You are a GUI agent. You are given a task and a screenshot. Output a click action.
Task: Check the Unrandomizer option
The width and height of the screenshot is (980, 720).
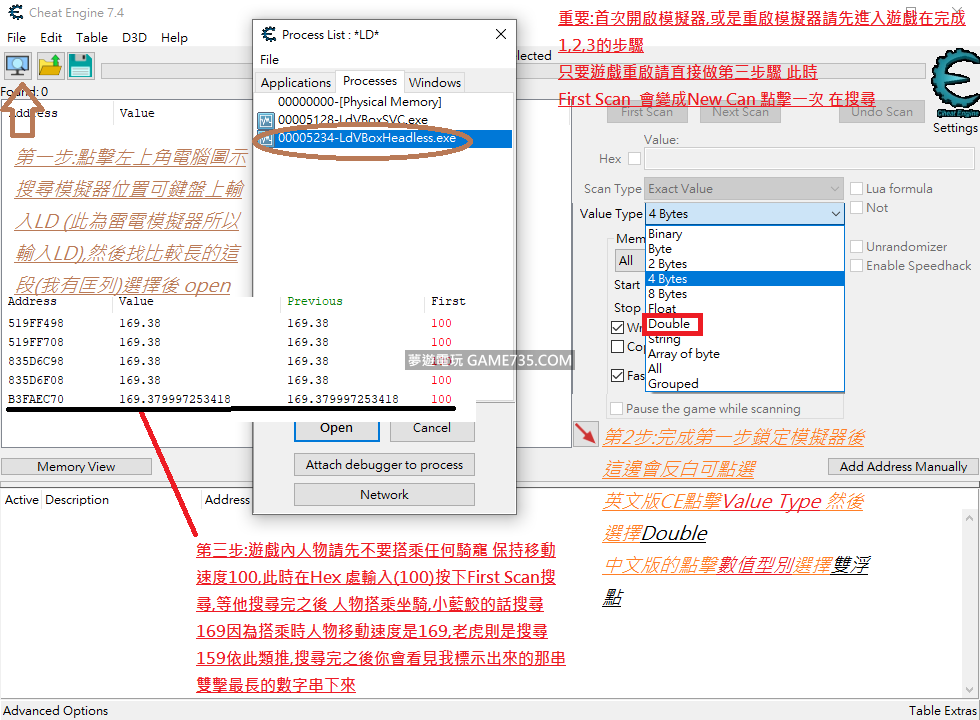(x=857, y=247)
